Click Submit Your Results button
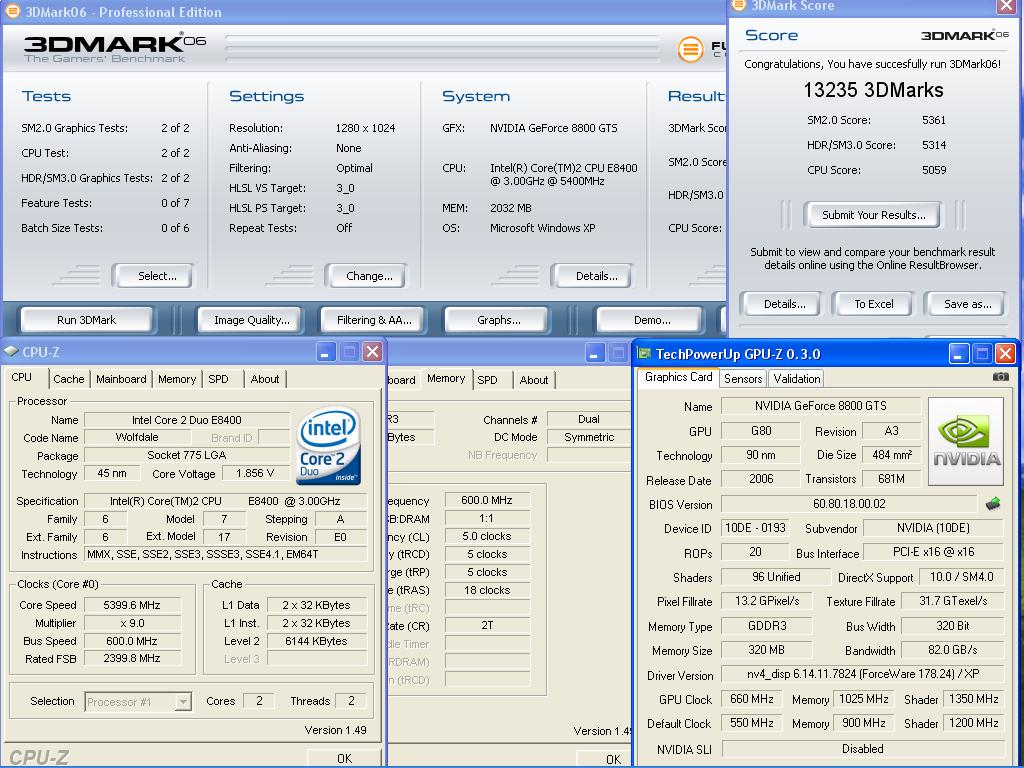This screenshot has width=1024, height=768. [x=874, y=215]
